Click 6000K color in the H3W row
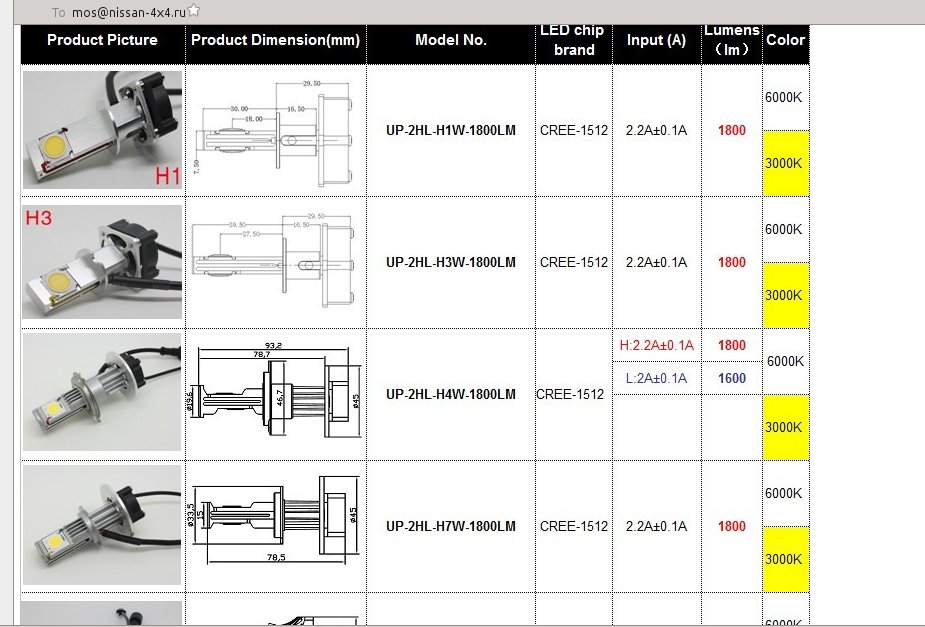The width and height of the screenshot is (925, 627). pos(783,229)
